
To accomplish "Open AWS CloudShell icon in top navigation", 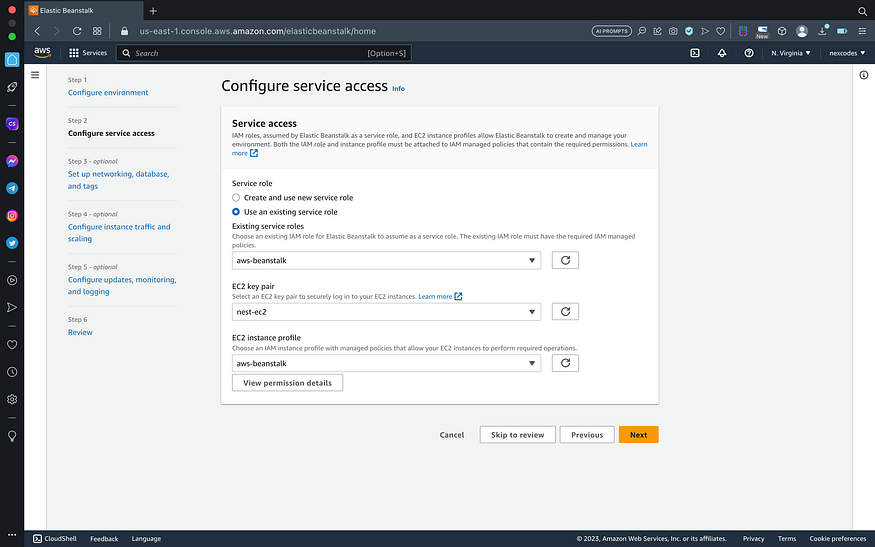I will coord(695,53).
